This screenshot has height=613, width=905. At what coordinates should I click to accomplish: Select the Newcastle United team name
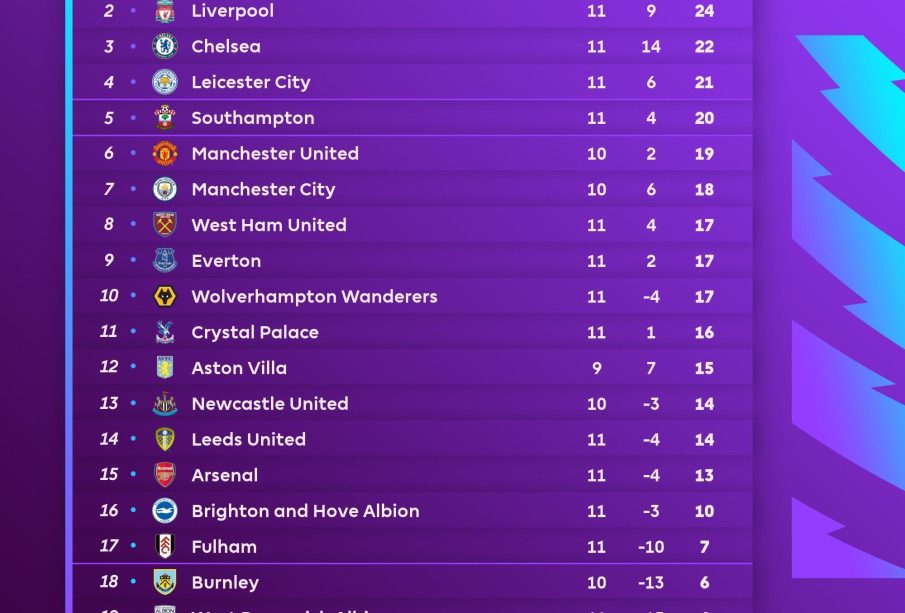click(x=270, y=404)
